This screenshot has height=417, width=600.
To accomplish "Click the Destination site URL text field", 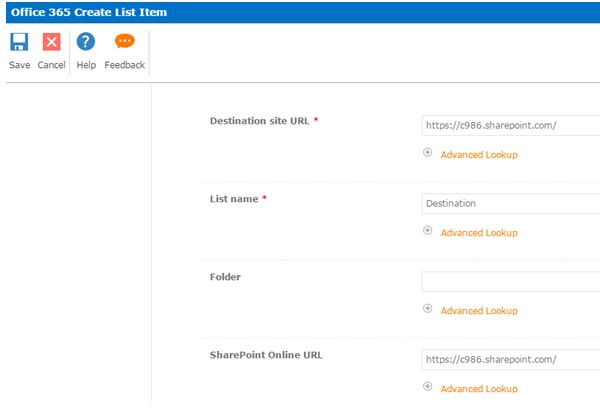I will pos(510,126).
